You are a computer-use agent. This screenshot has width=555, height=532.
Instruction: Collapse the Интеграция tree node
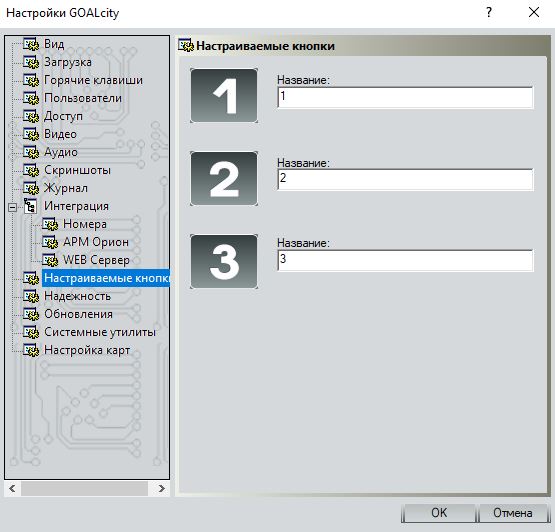coord(12,207)
